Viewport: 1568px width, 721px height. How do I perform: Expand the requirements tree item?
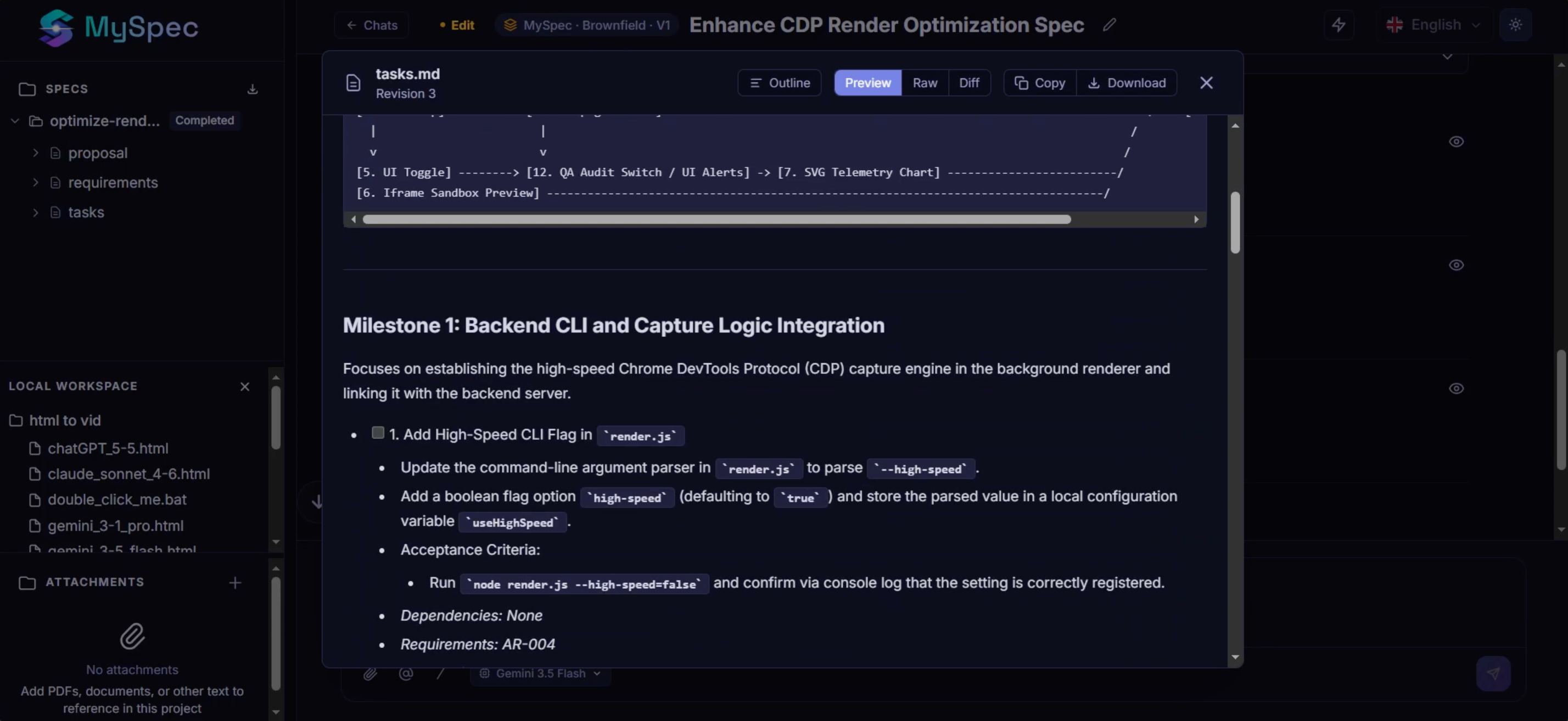pos(36,183)
